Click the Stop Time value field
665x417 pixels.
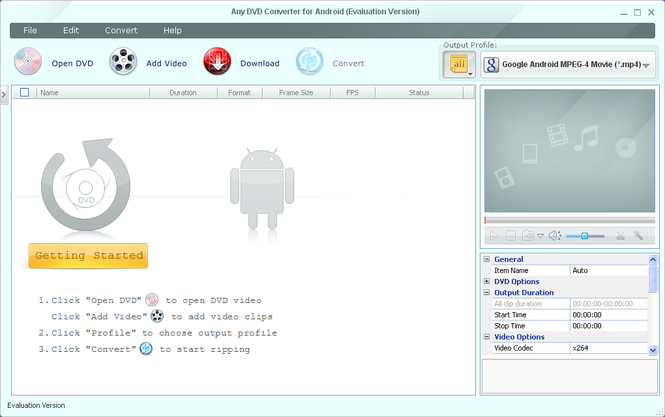pos(609,326)
